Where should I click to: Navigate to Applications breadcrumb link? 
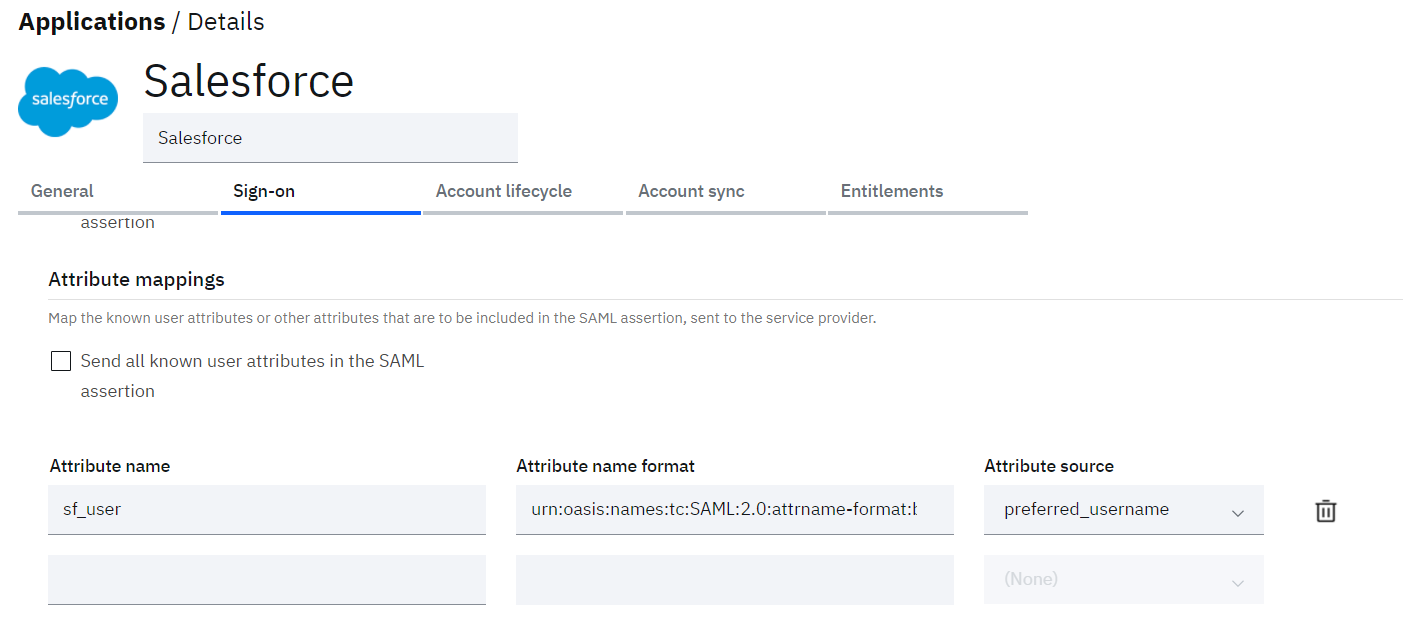92,22
